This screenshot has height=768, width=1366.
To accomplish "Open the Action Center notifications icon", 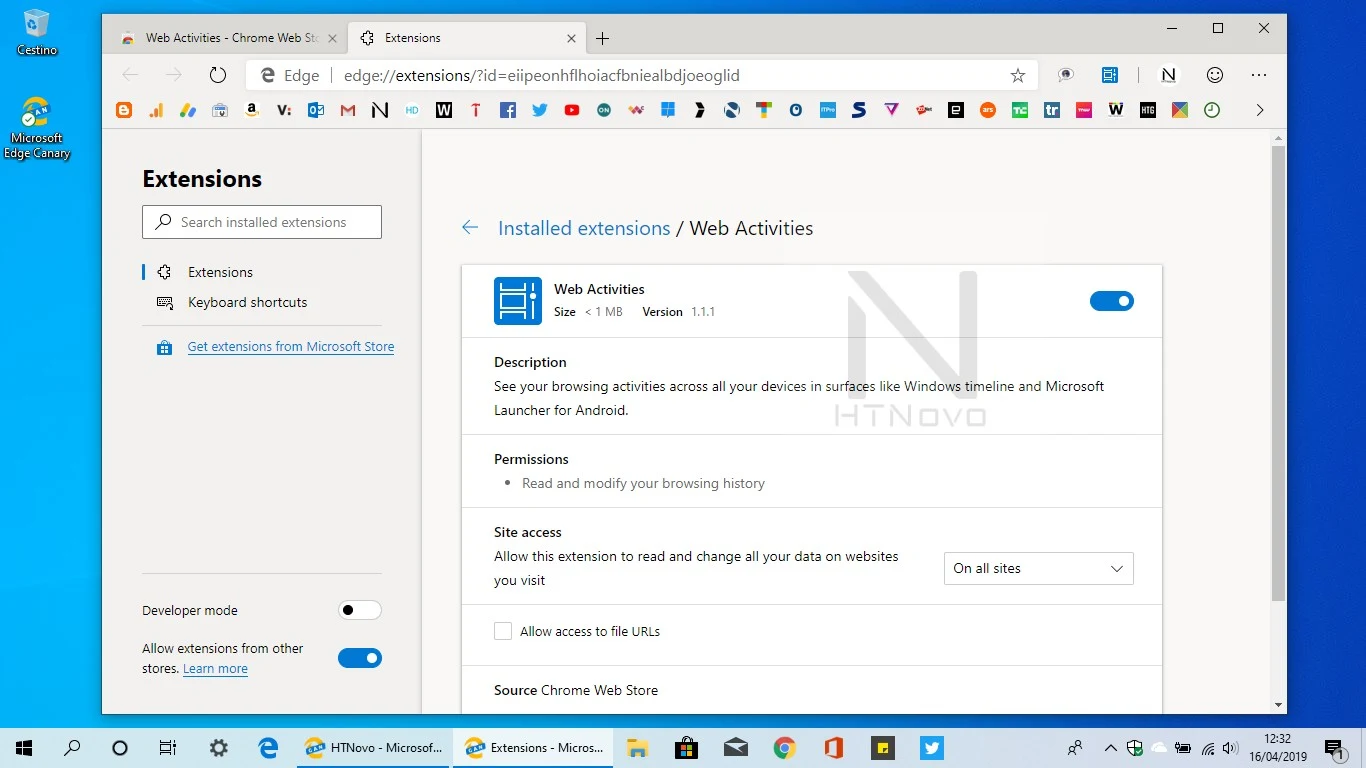I will point(1334,748).
